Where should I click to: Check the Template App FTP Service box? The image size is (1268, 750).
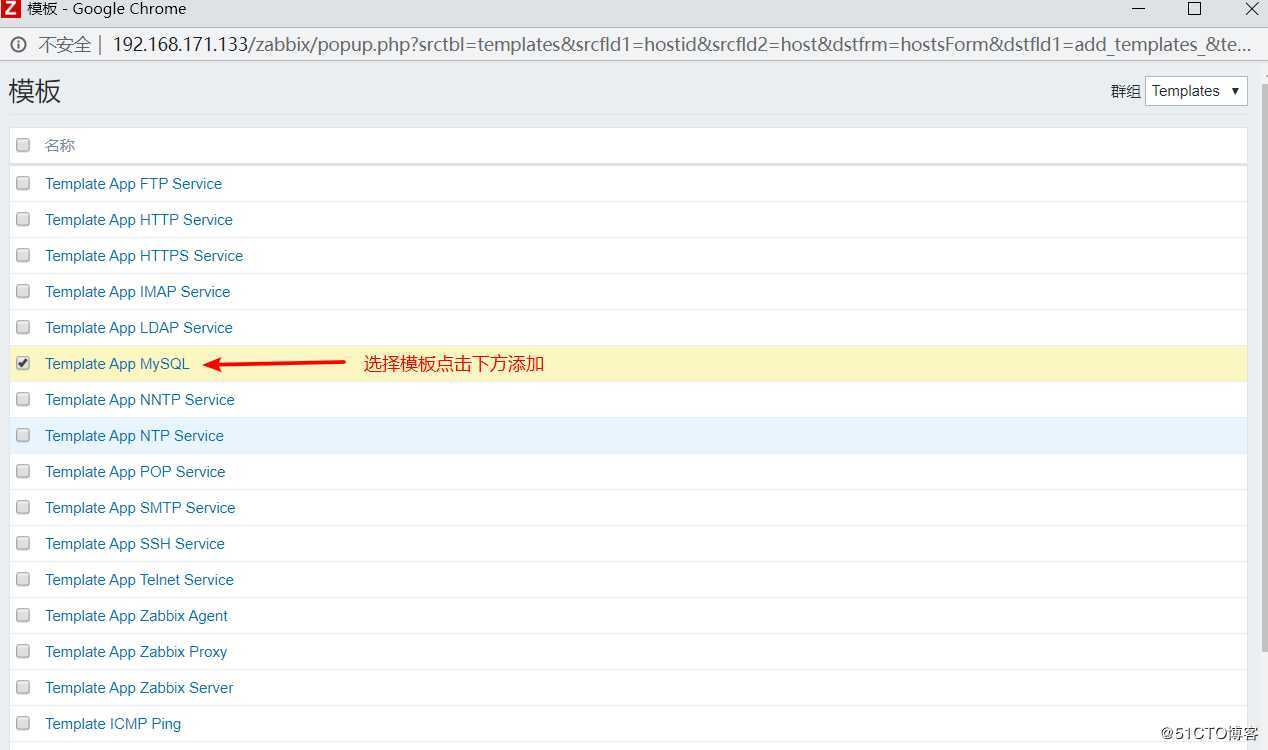(23, 183)
